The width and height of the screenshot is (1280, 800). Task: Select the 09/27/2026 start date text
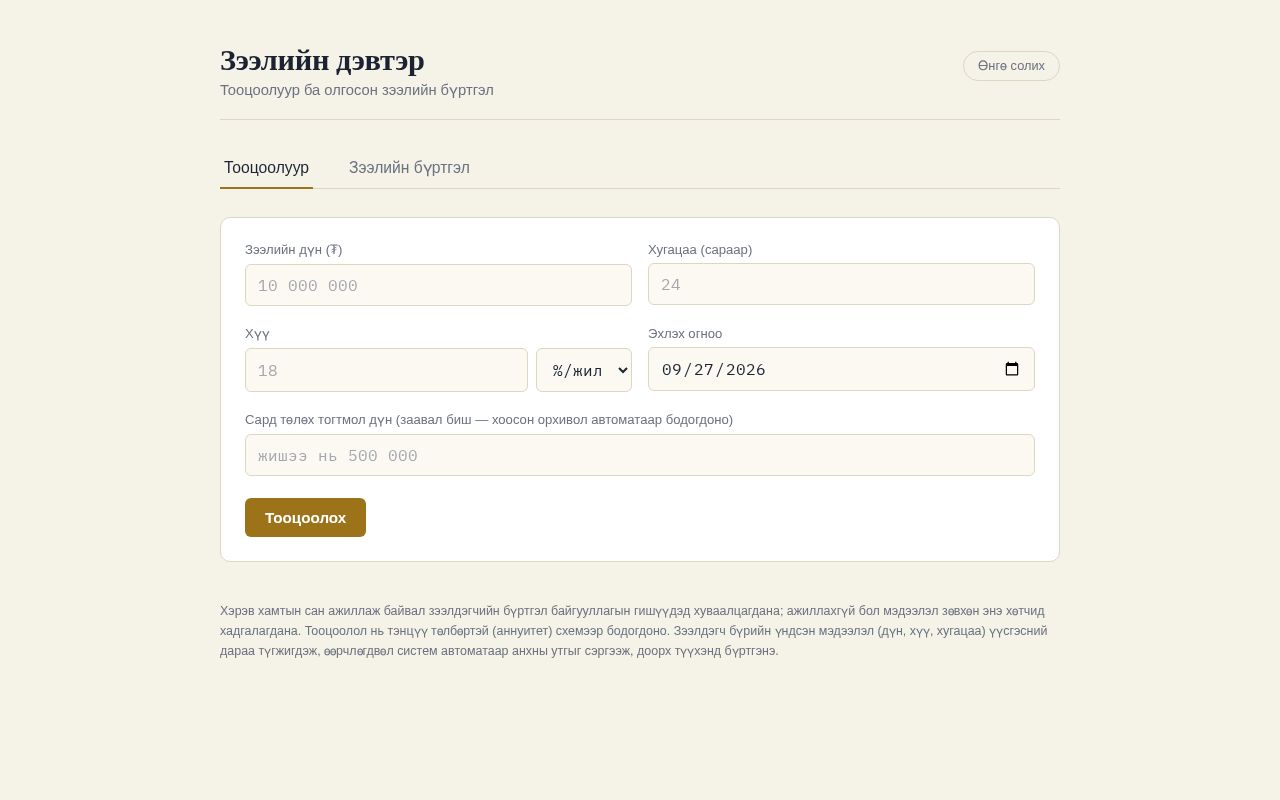tap(713, 370)
